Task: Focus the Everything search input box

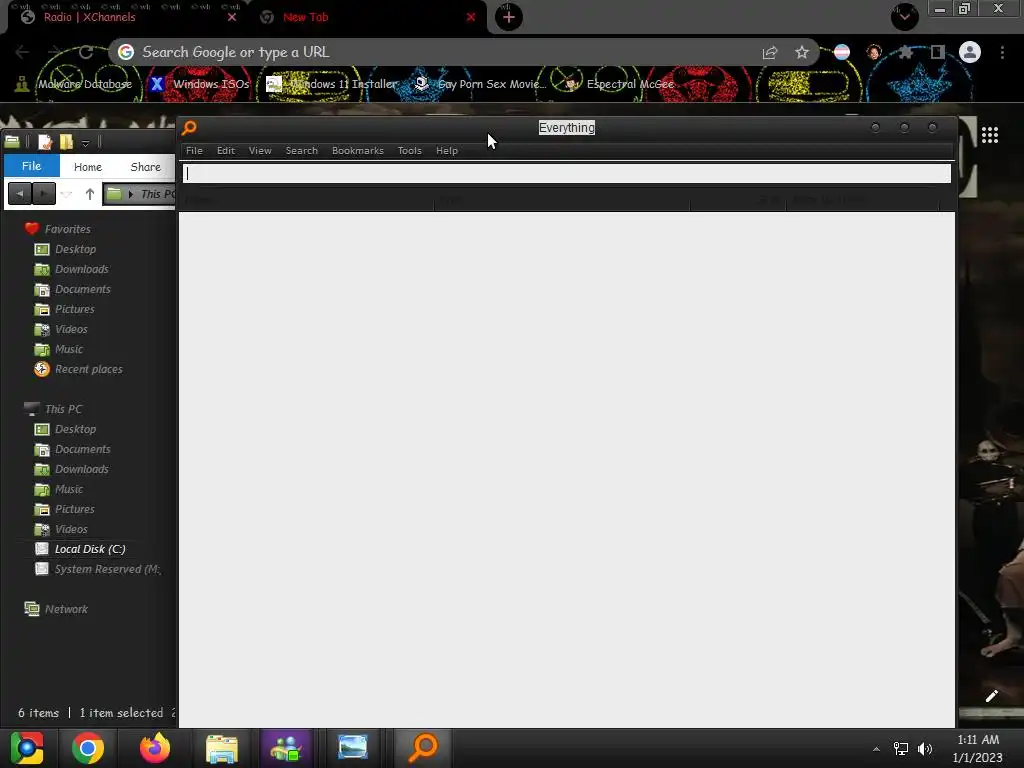Action: click(566, 173)
